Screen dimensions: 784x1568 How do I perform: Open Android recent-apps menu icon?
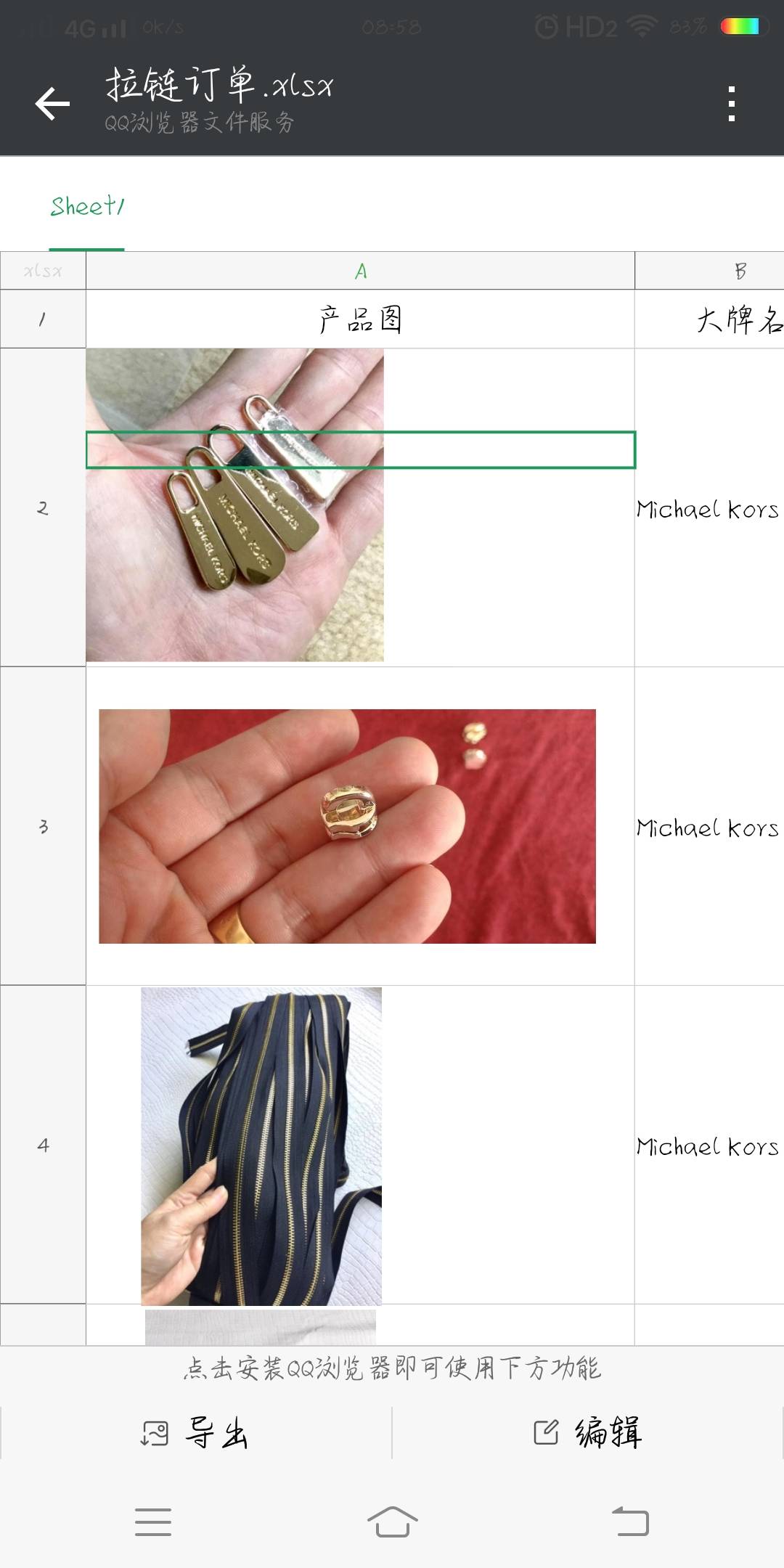click(153, 1522)
